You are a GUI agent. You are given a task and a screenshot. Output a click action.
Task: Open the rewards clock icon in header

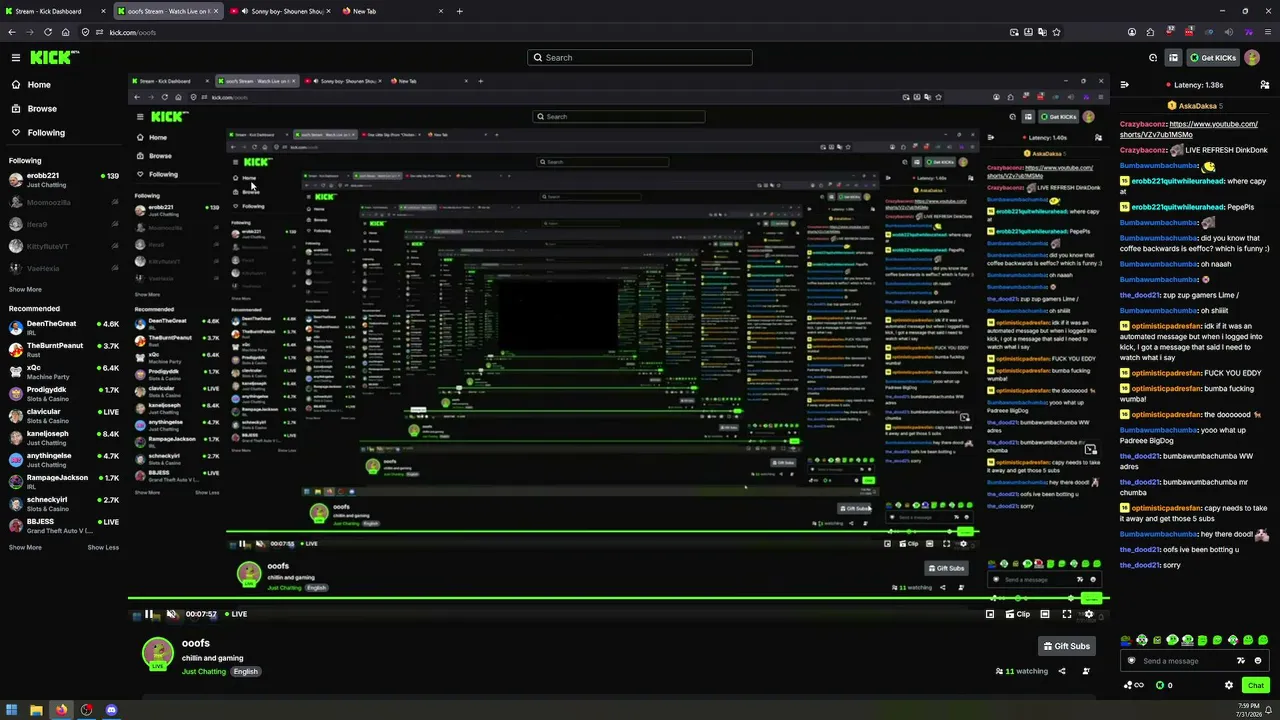coord(1153,58)
